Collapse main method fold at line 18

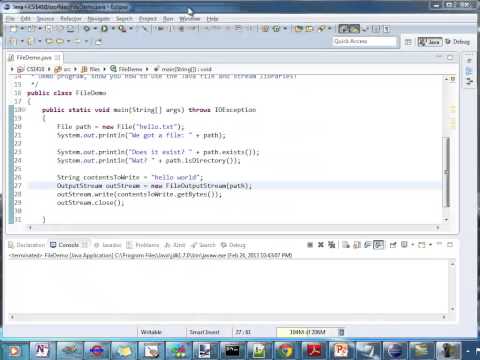tap(24, 109)
